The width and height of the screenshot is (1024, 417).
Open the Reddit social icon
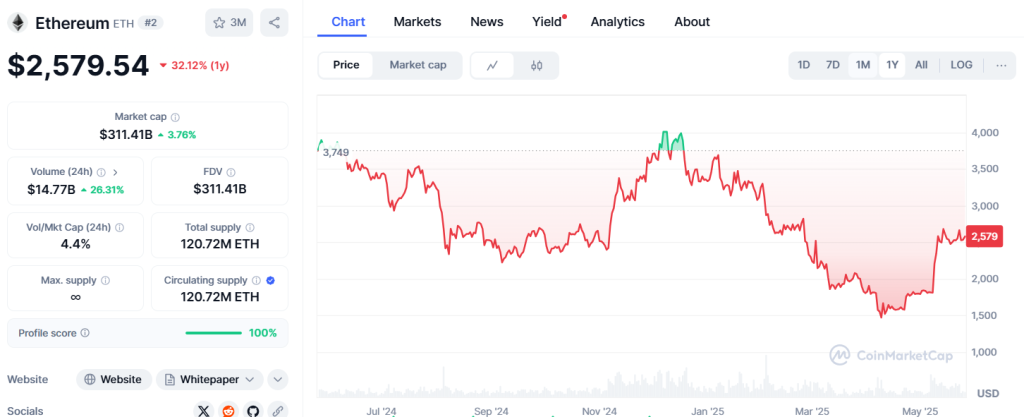tap(229, 410)
